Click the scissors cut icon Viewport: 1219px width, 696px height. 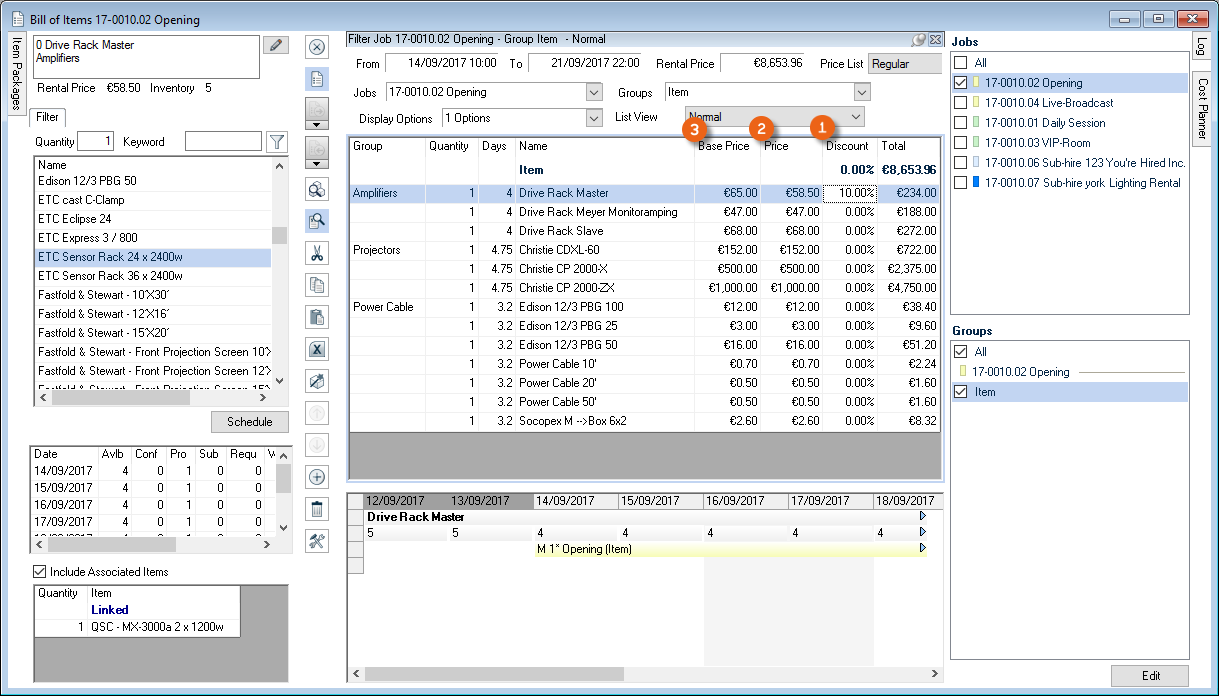[x=317, y=253]
